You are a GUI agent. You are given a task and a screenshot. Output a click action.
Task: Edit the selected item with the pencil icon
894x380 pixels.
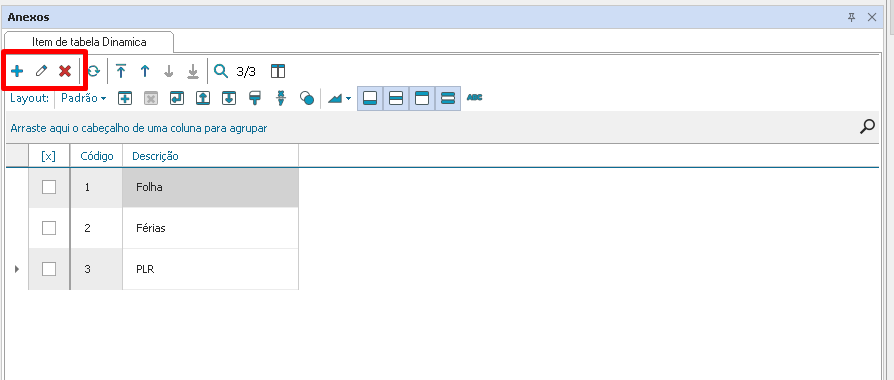tap(41, 71)
